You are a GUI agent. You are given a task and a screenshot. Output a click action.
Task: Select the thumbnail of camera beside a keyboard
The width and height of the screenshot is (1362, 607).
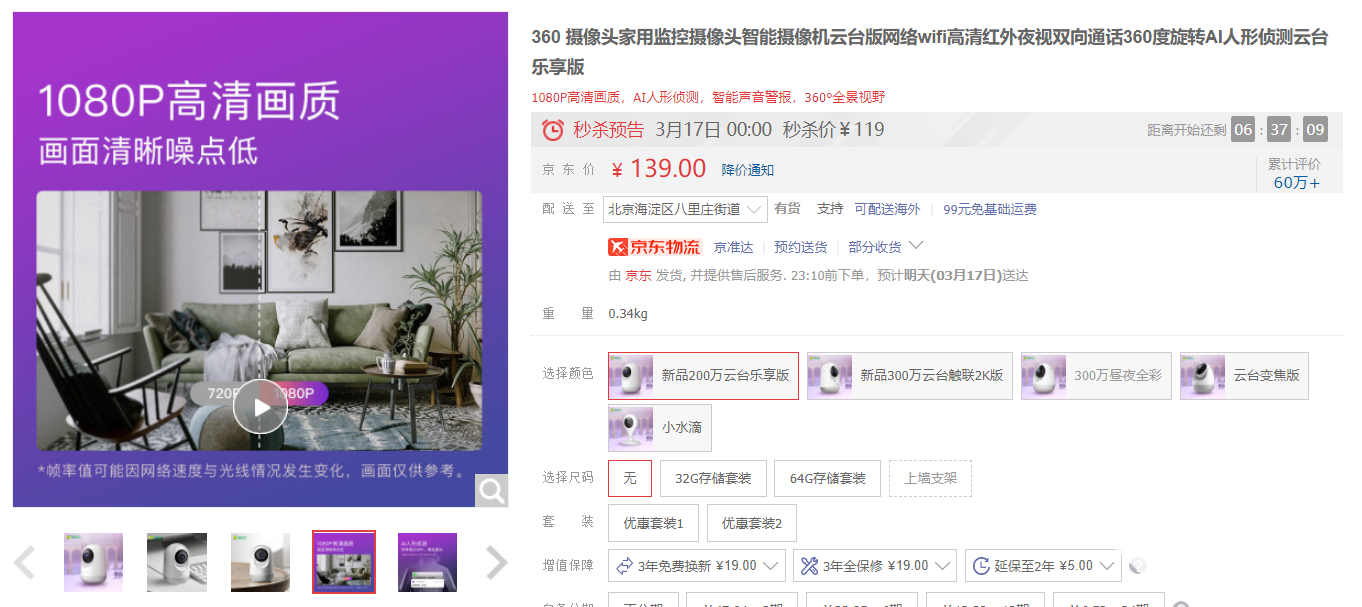(177, 562)
